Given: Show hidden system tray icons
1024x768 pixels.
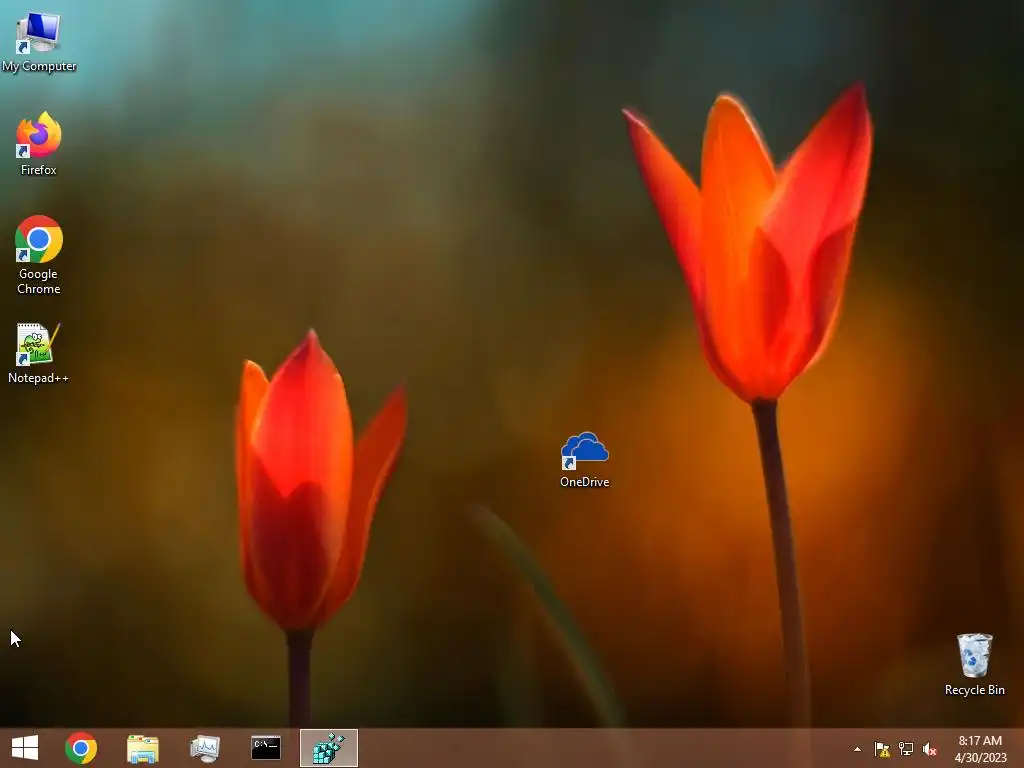Looking at the screenshot, I should 857,749.
